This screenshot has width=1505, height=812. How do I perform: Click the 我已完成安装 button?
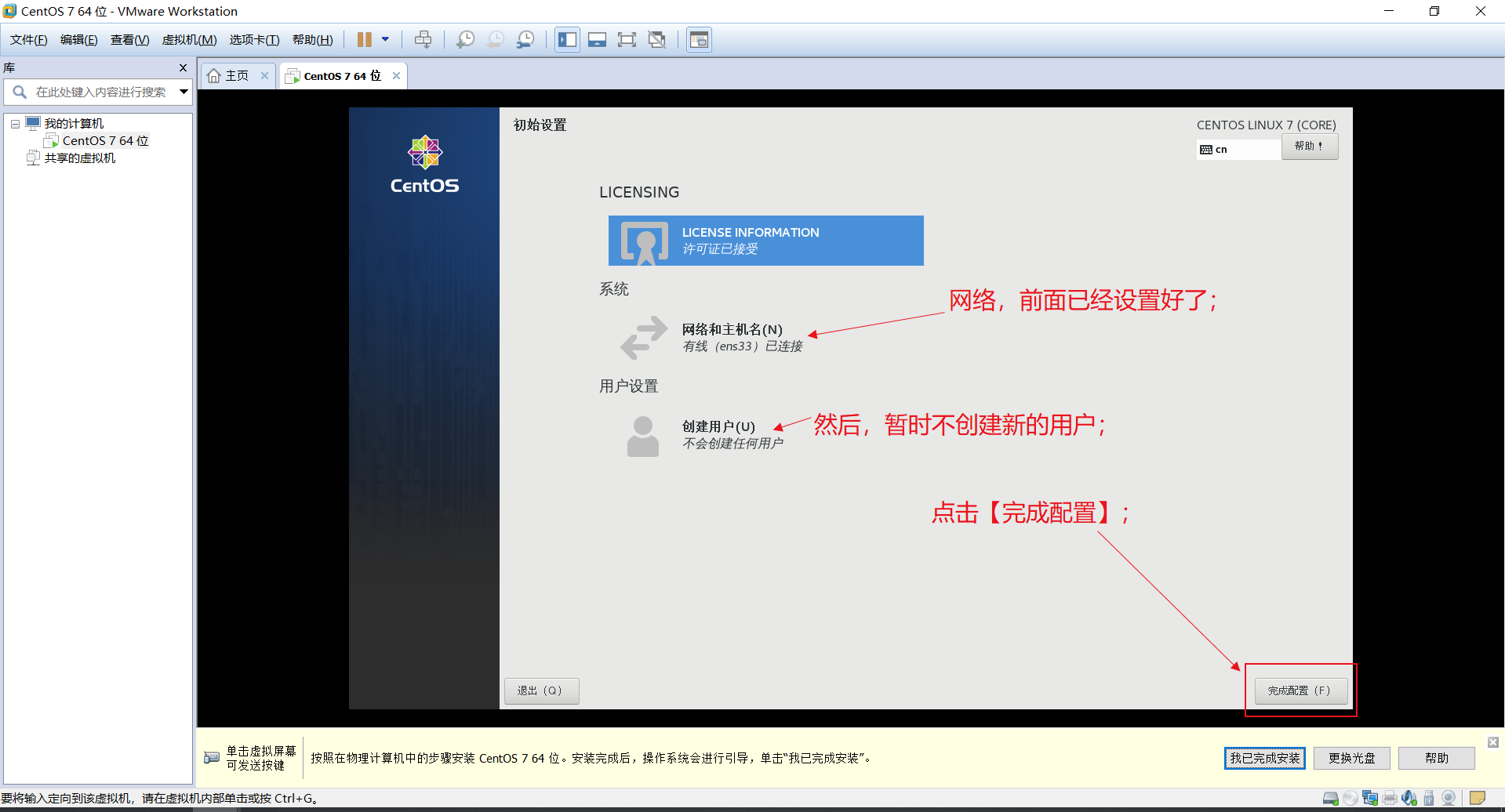pos(1265,759)
